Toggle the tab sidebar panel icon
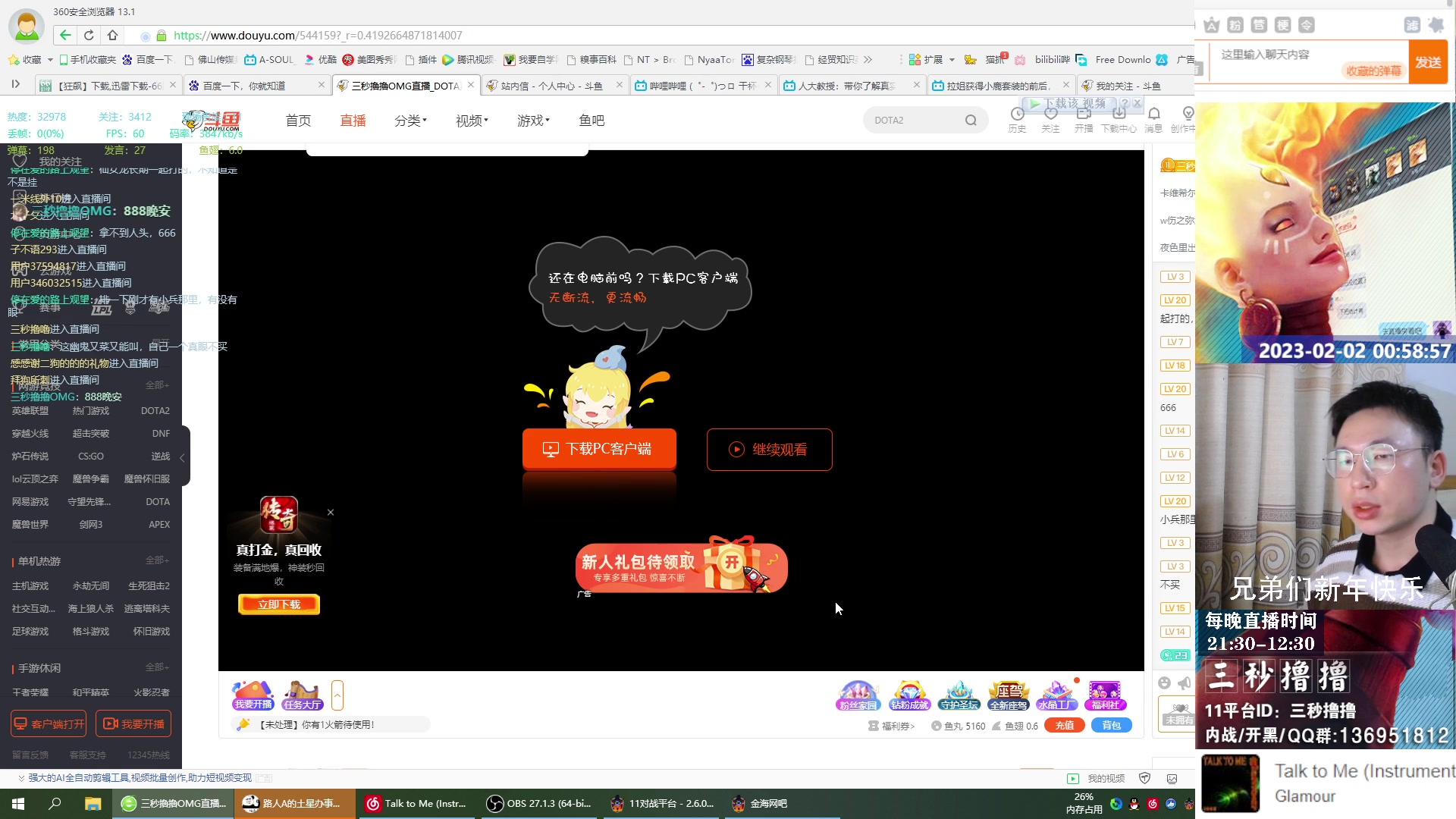1456x819 pixels. (x=15, y=84)
